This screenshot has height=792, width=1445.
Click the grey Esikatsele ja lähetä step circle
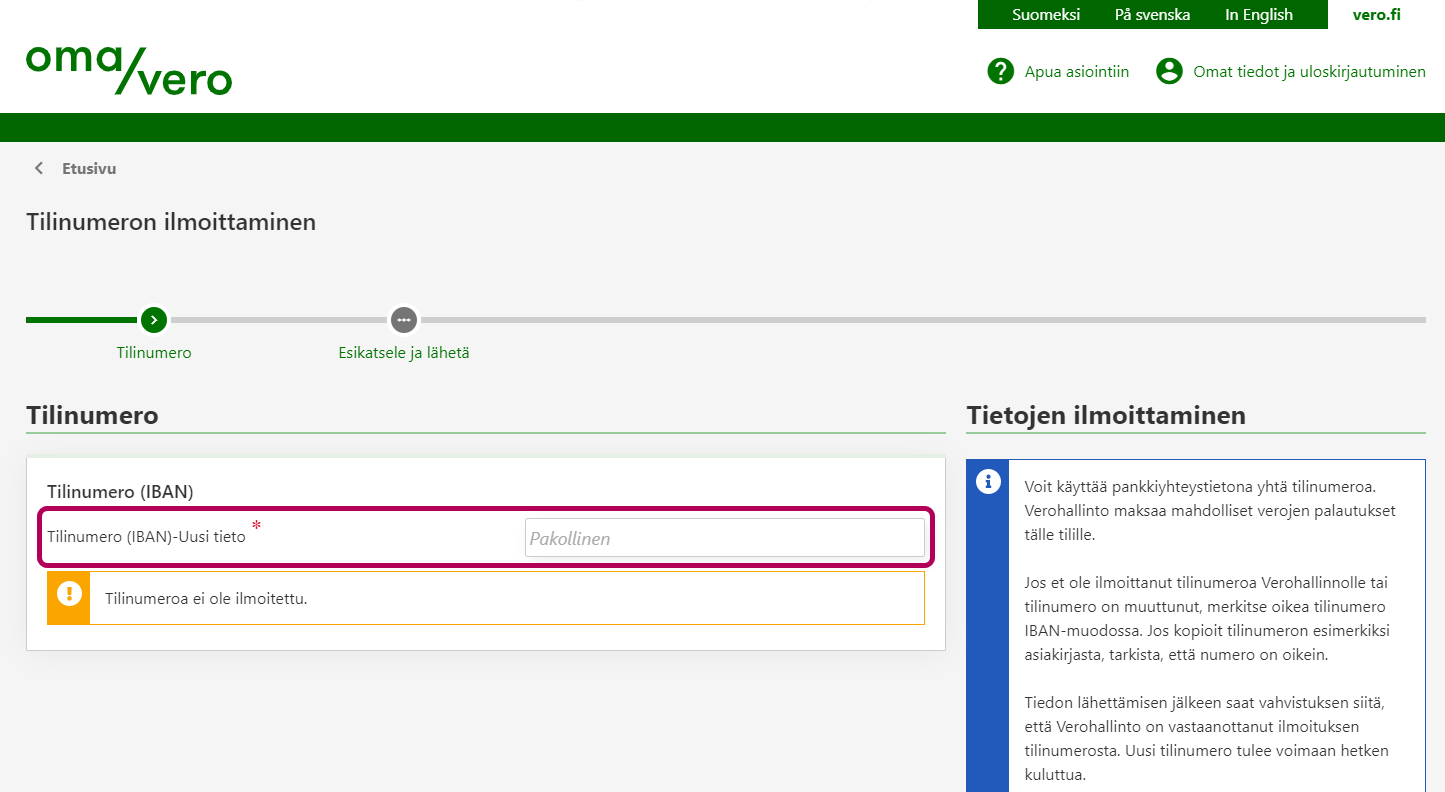pos(404,320)
